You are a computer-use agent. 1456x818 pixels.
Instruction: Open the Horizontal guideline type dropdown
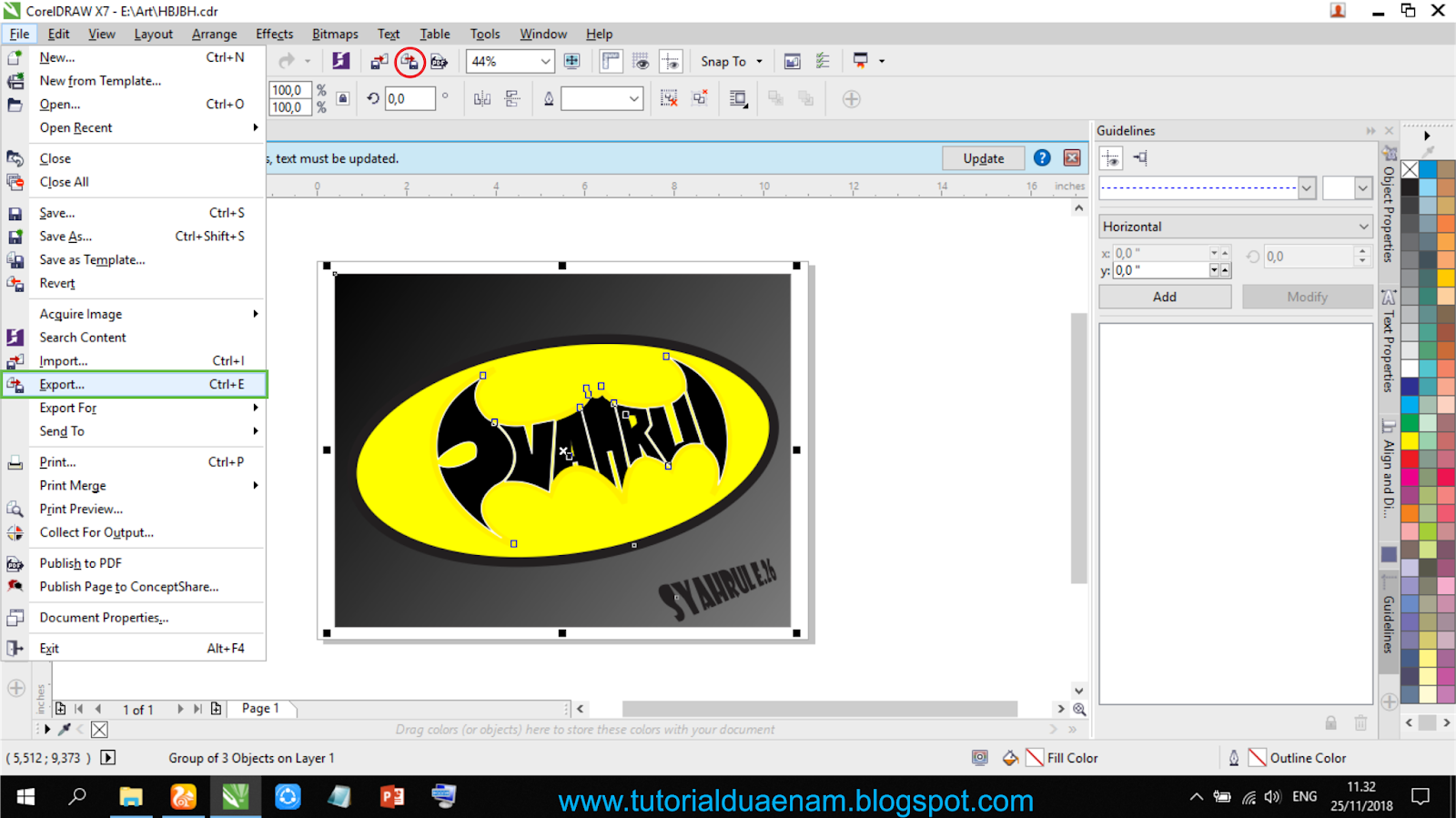coord(1236,227)
